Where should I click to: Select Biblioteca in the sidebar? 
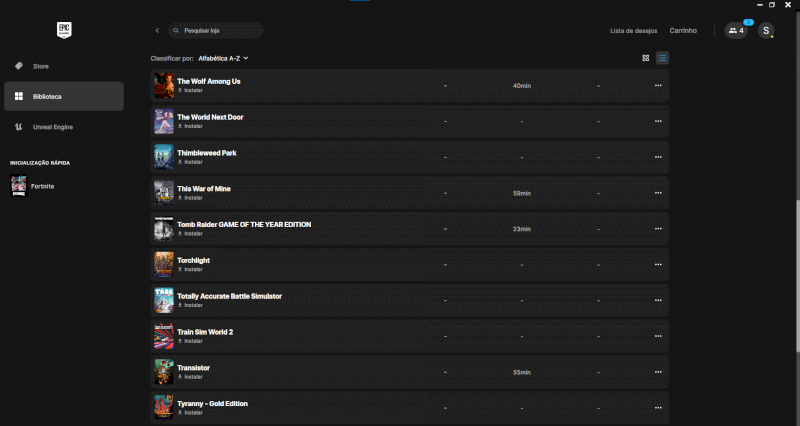pyautogui.click(x=47, y=97)
